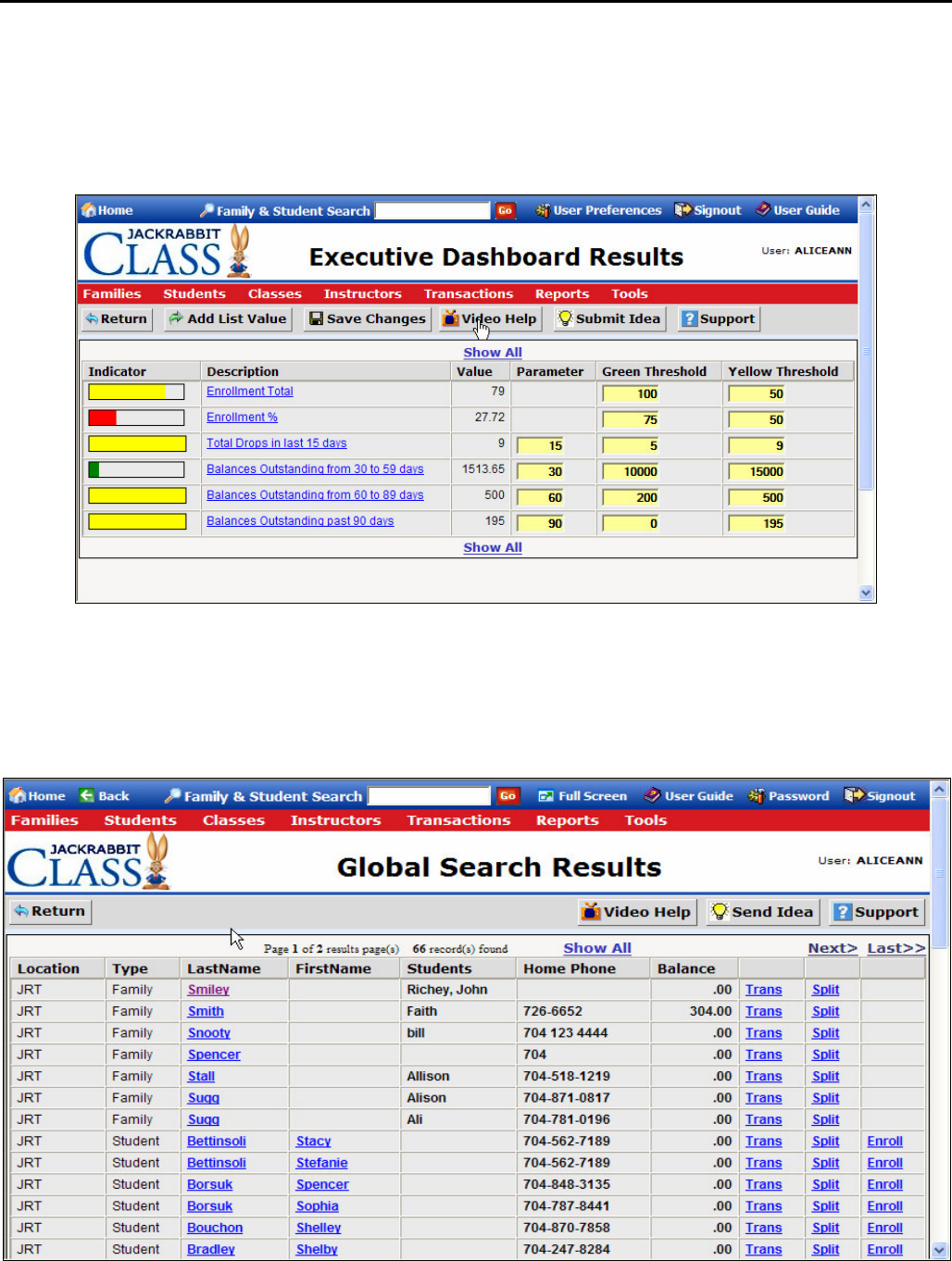Viewport: 952px width, 1261px height.
Task: Click Signout in Global Search window
Action: (x=880, y=795)
